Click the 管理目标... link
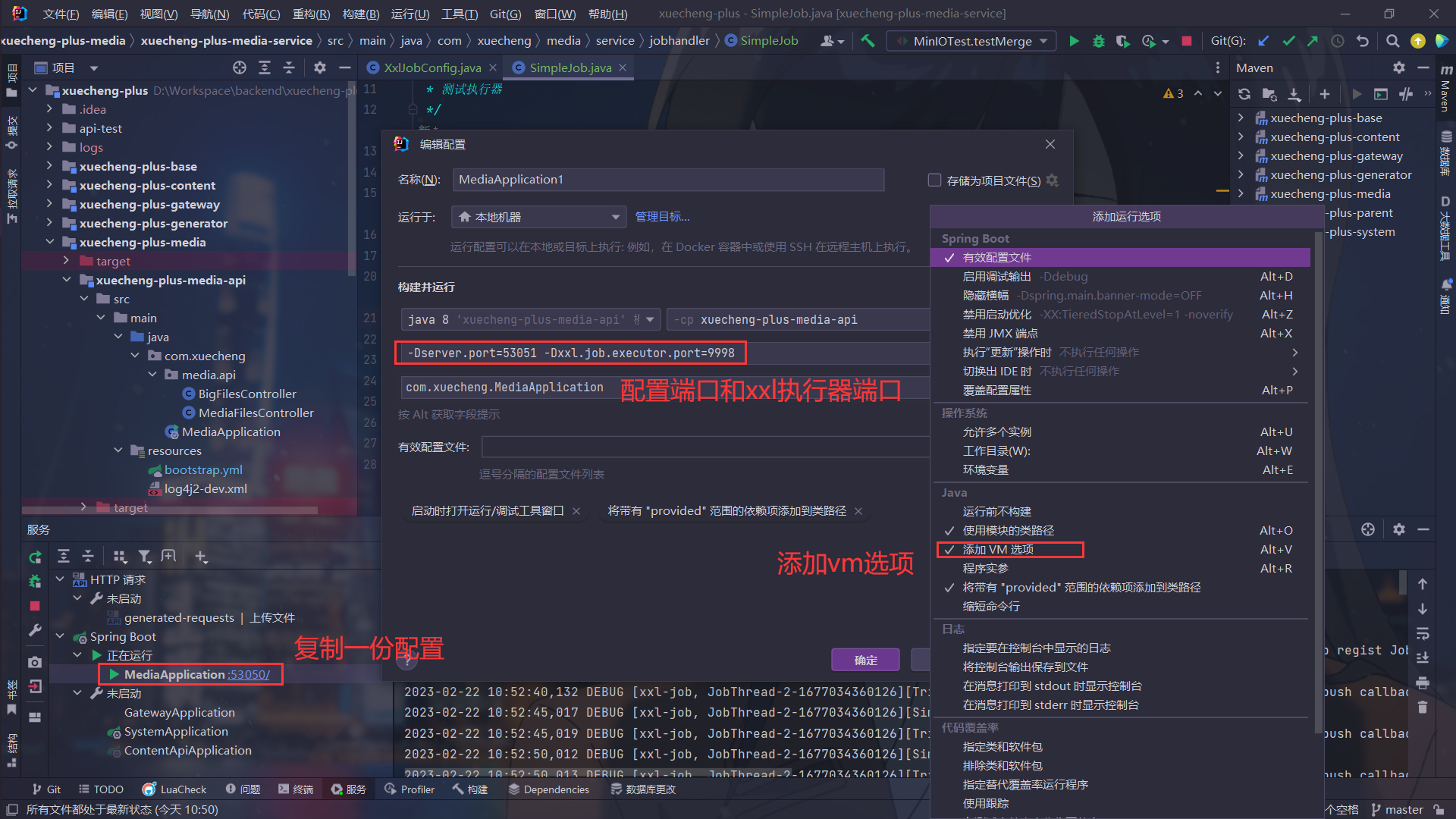Viewport: 1456px width, 819px height. click(662, 217)
